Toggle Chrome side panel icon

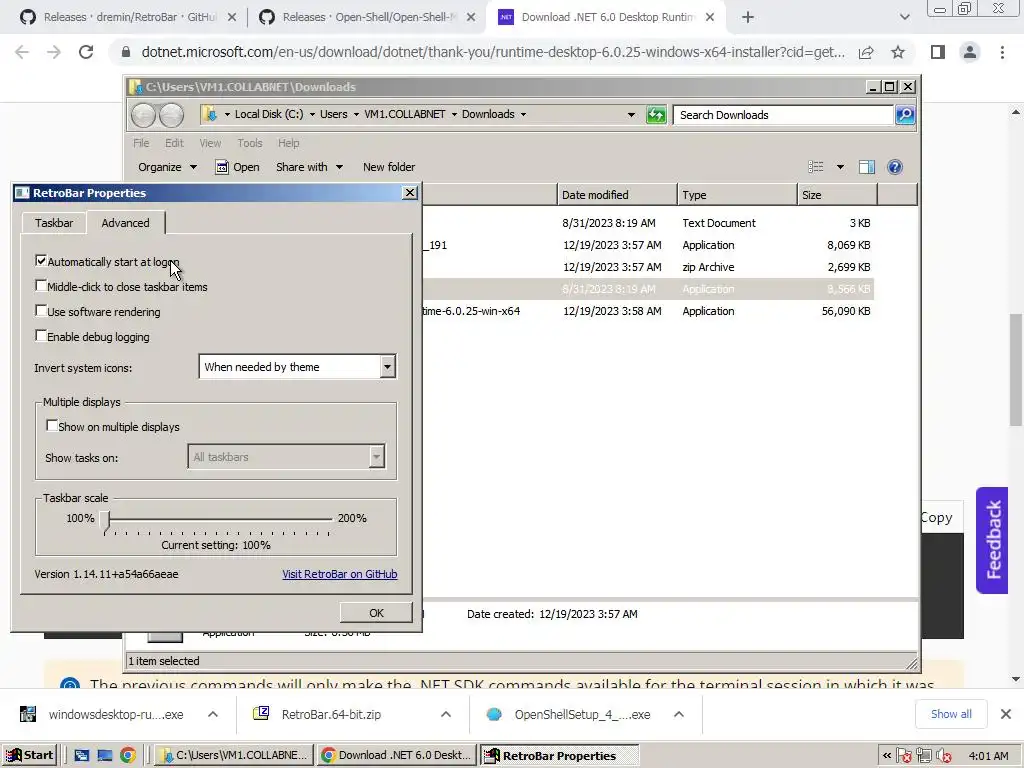click(938, 52)
